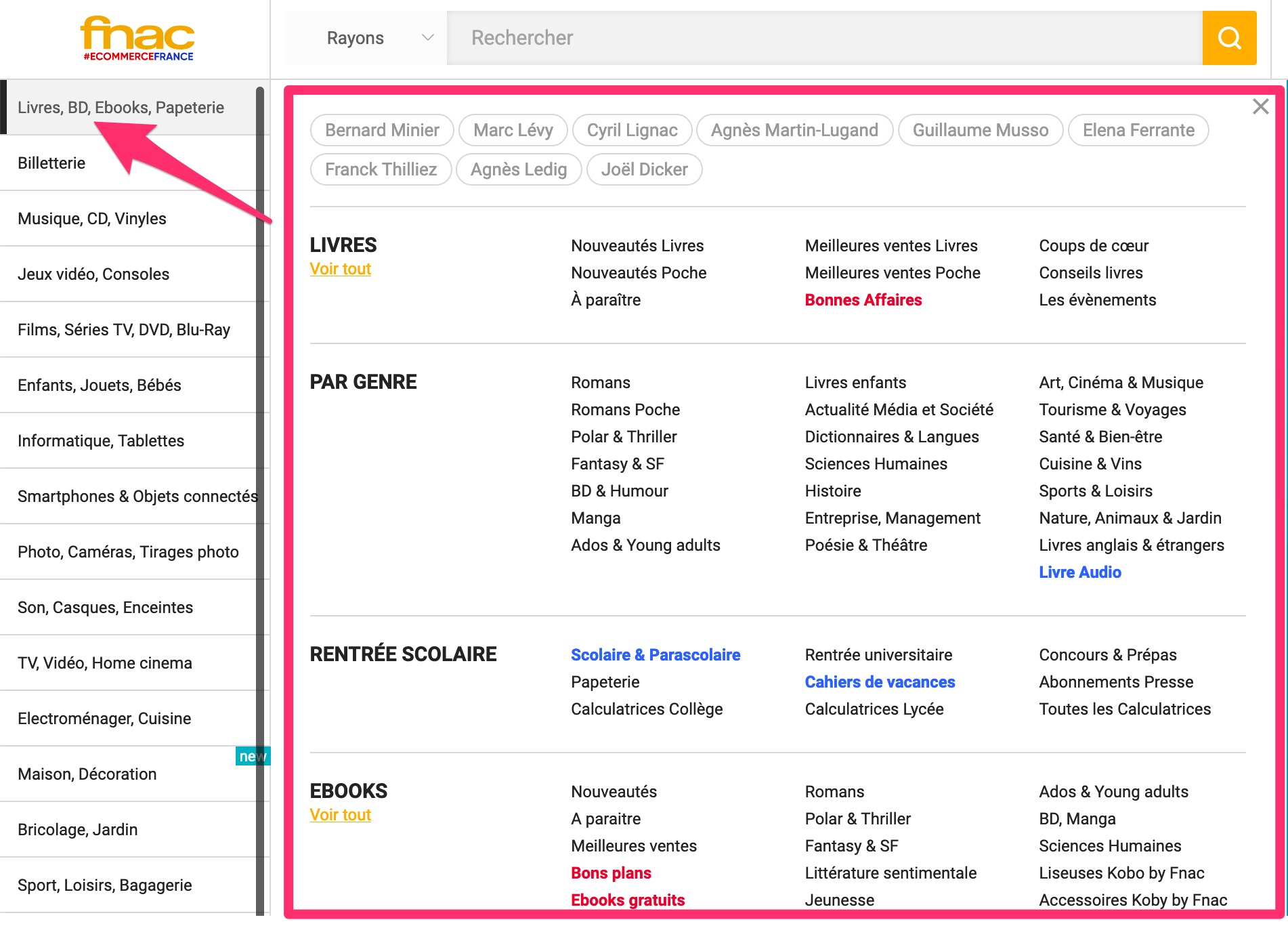Close the mega menu with the X

click(x=1260, y=106)
